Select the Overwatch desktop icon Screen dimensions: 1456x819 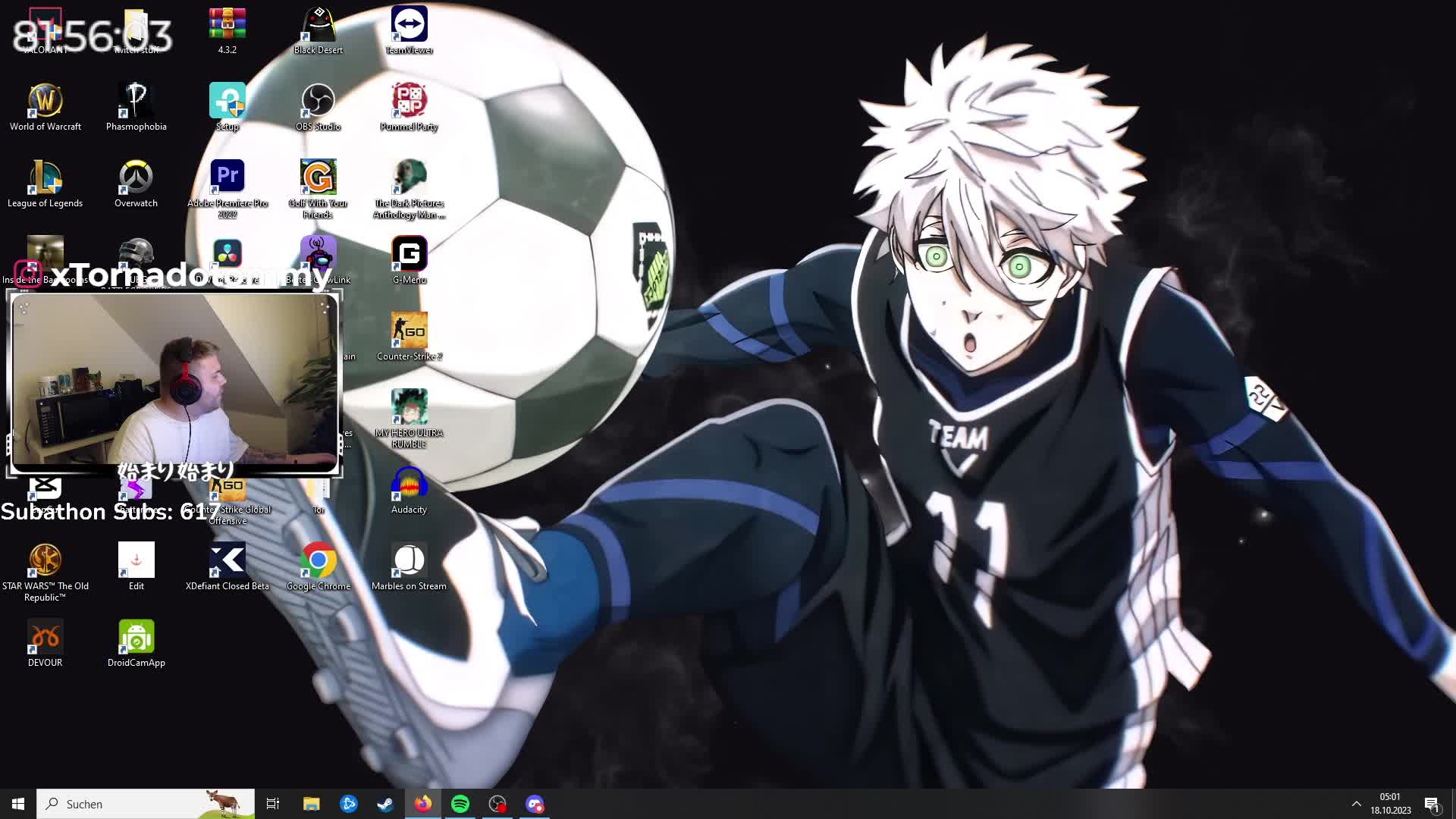pyautogui.click(x=136, y=184)
